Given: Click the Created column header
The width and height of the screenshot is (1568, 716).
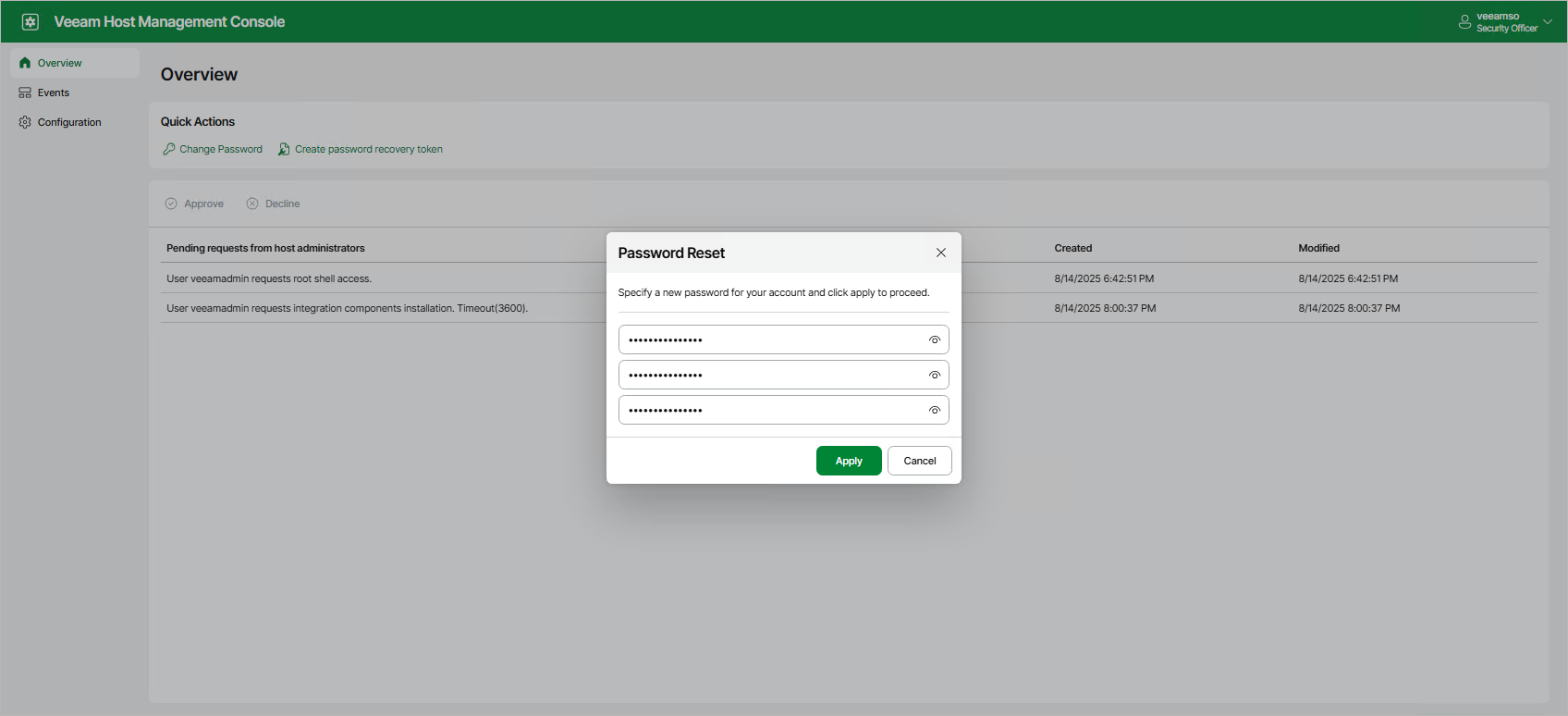Looking at the screenshot, I should (x=1073, y=248).
